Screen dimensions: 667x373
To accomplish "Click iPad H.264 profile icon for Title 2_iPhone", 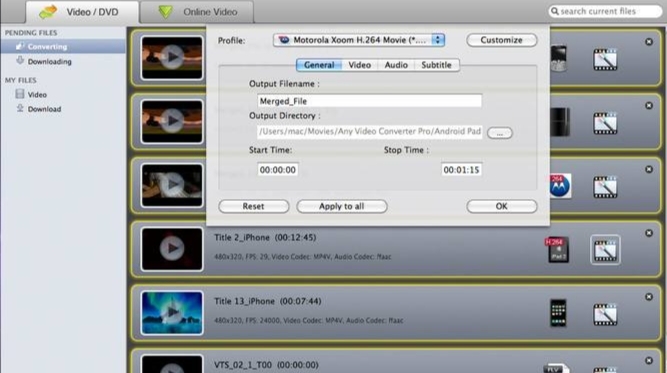I will point(557,250).
